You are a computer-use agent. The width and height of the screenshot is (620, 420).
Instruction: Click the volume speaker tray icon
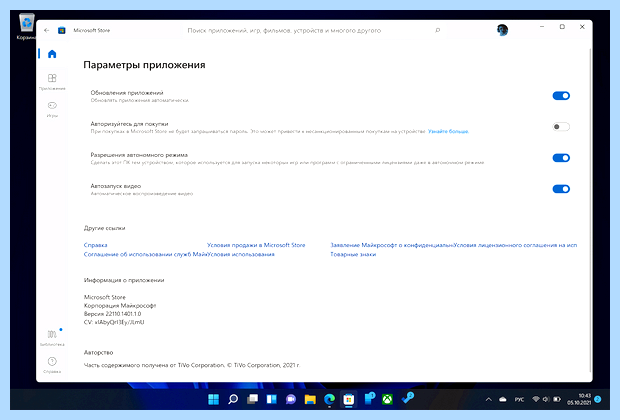click(x=546, y=399)
